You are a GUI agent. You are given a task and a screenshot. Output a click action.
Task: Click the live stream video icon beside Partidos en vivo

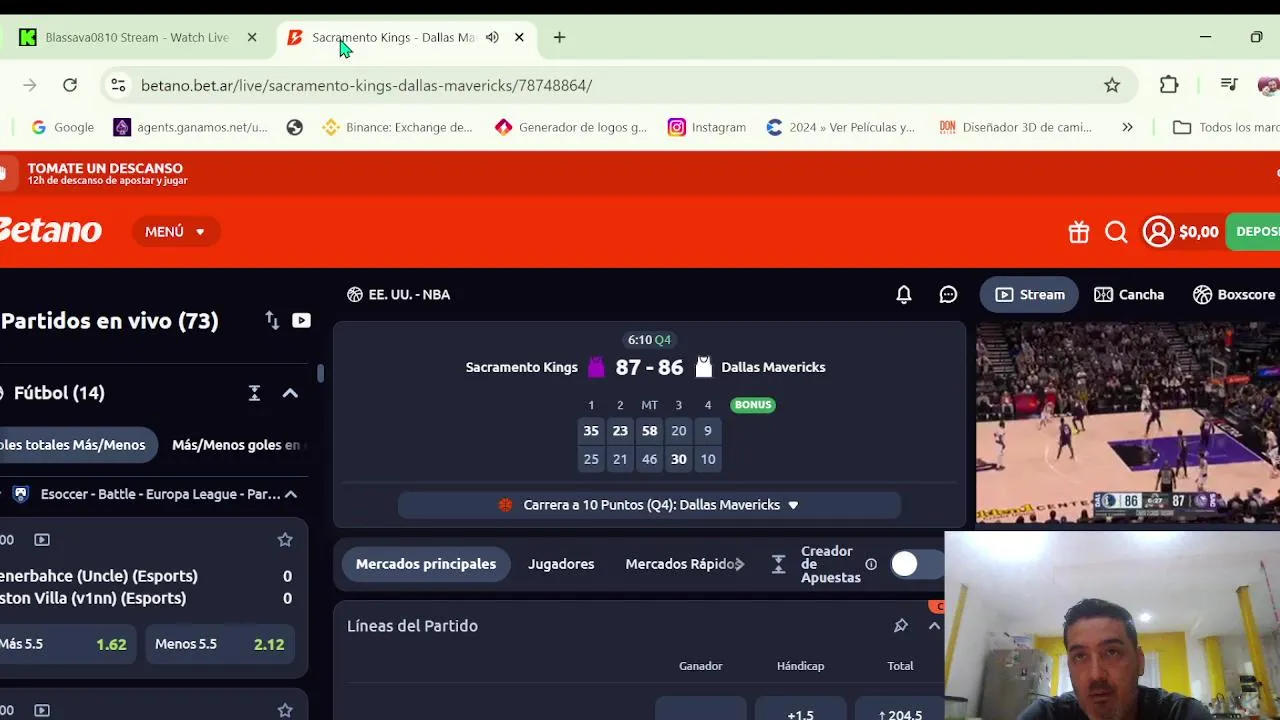click(x=301, y=320)
